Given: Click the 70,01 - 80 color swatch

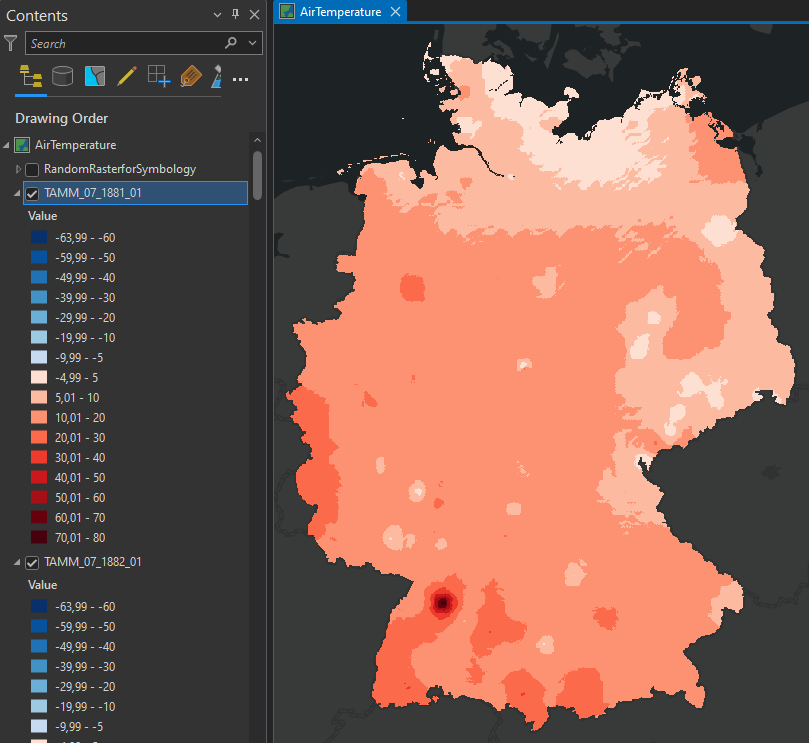Looking at the screenshot, I should click(x=39, y=537).
